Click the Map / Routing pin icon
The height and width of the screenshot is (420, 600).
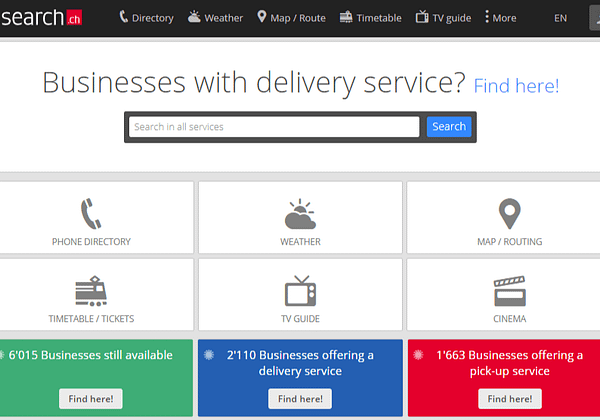click(510, 214)
